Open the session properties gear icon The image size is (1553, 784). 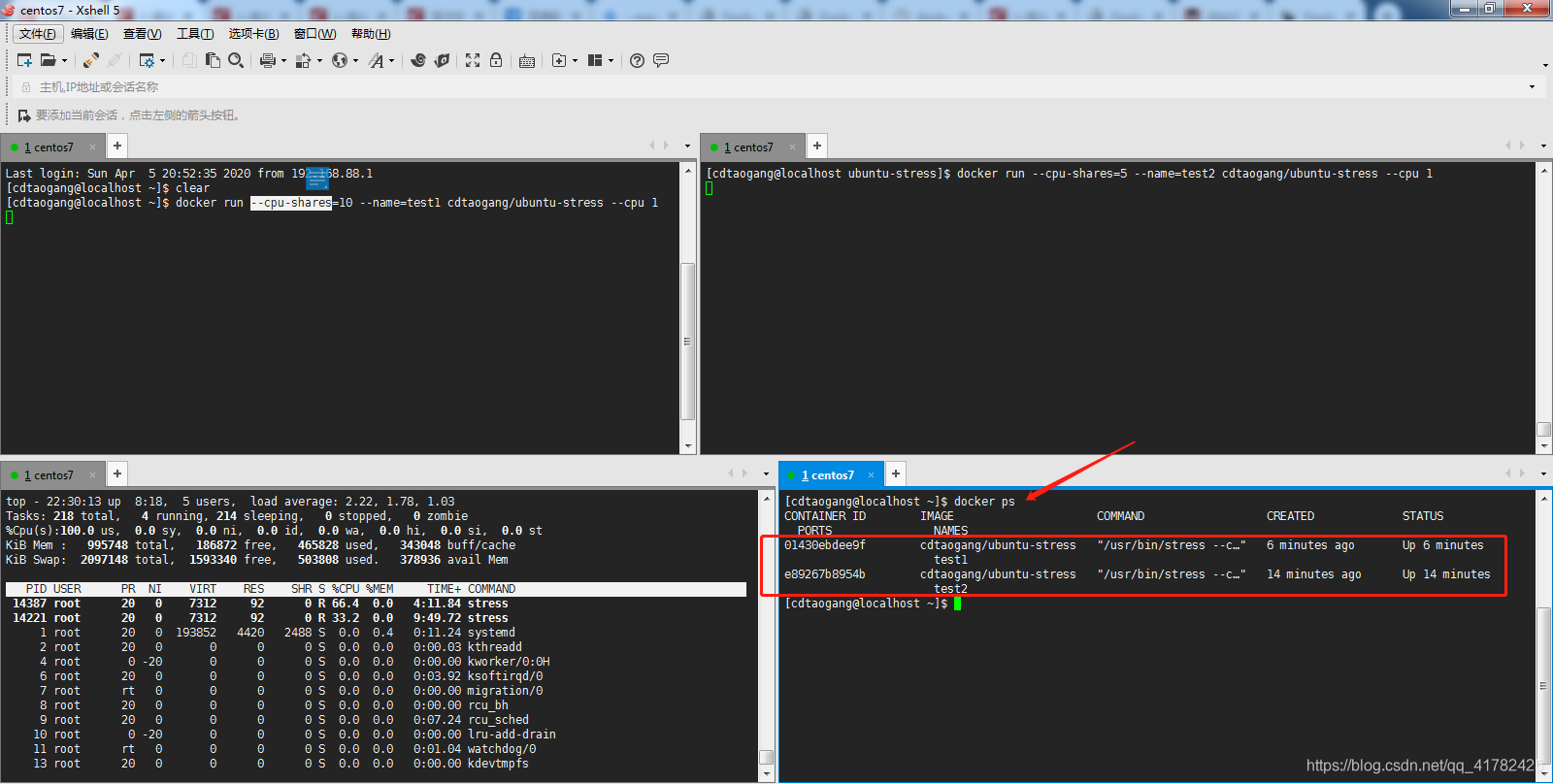(147, 60)
